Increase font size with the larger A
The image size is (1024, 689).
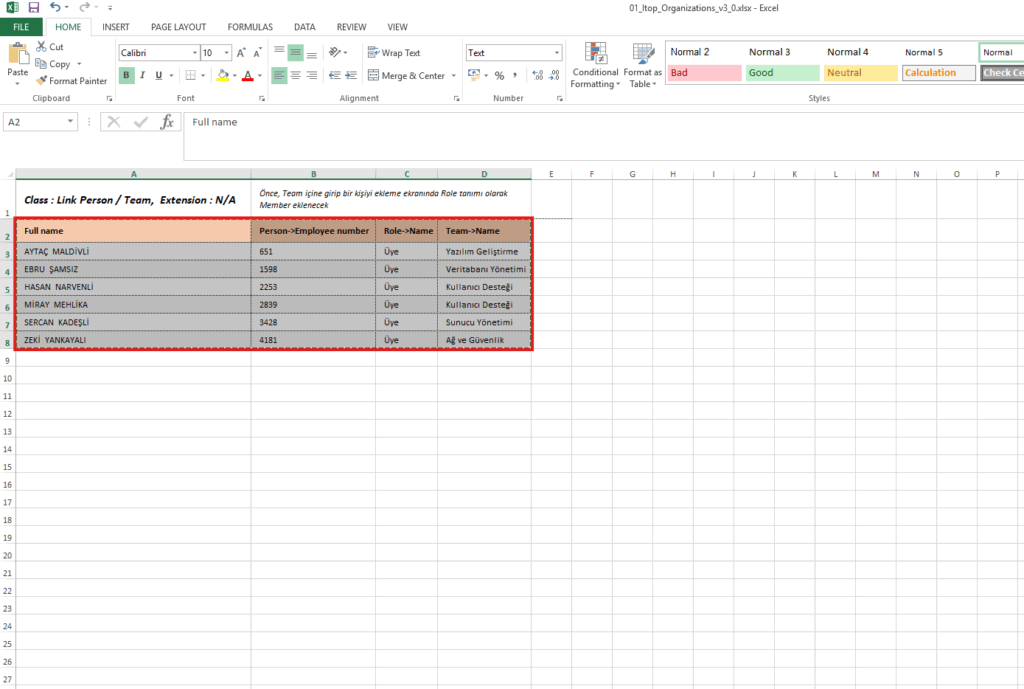click(x=241, y=53)
